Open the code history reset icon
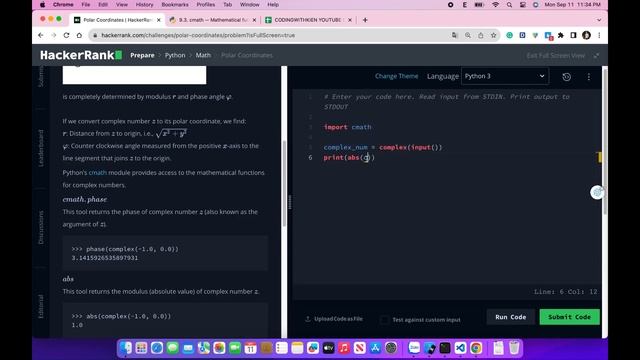 (x=567, y=77)
